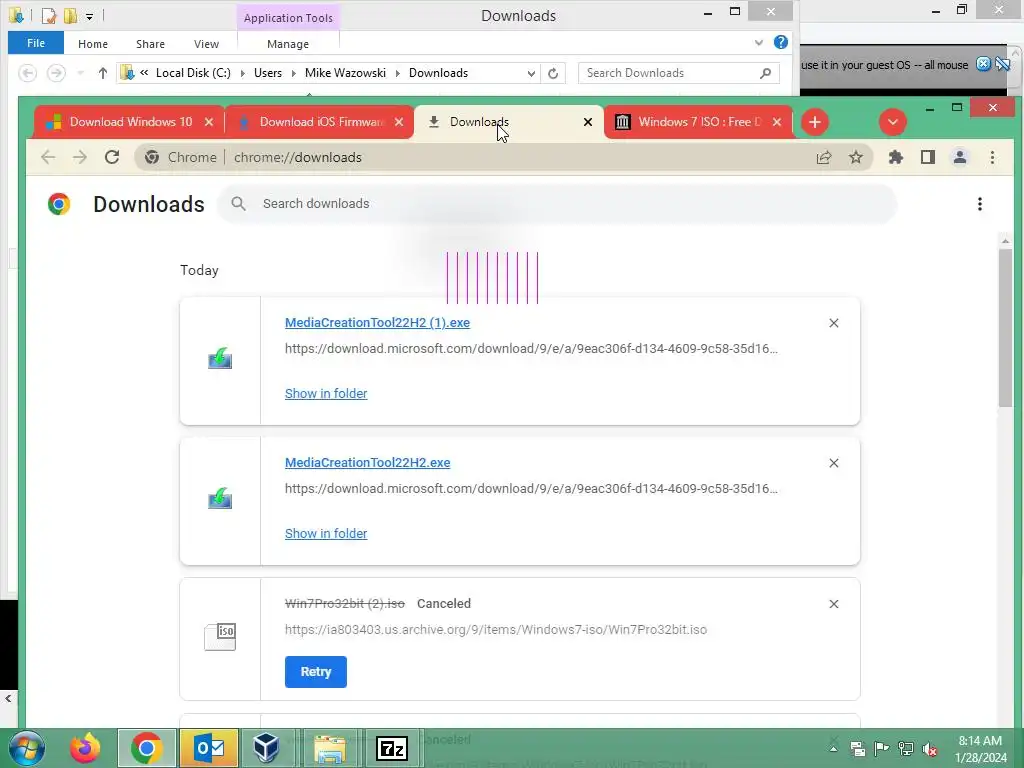Remove MediaCreationTool22H2.exe entry from list
Viewport: 1024px width, 768px height.
834,463
